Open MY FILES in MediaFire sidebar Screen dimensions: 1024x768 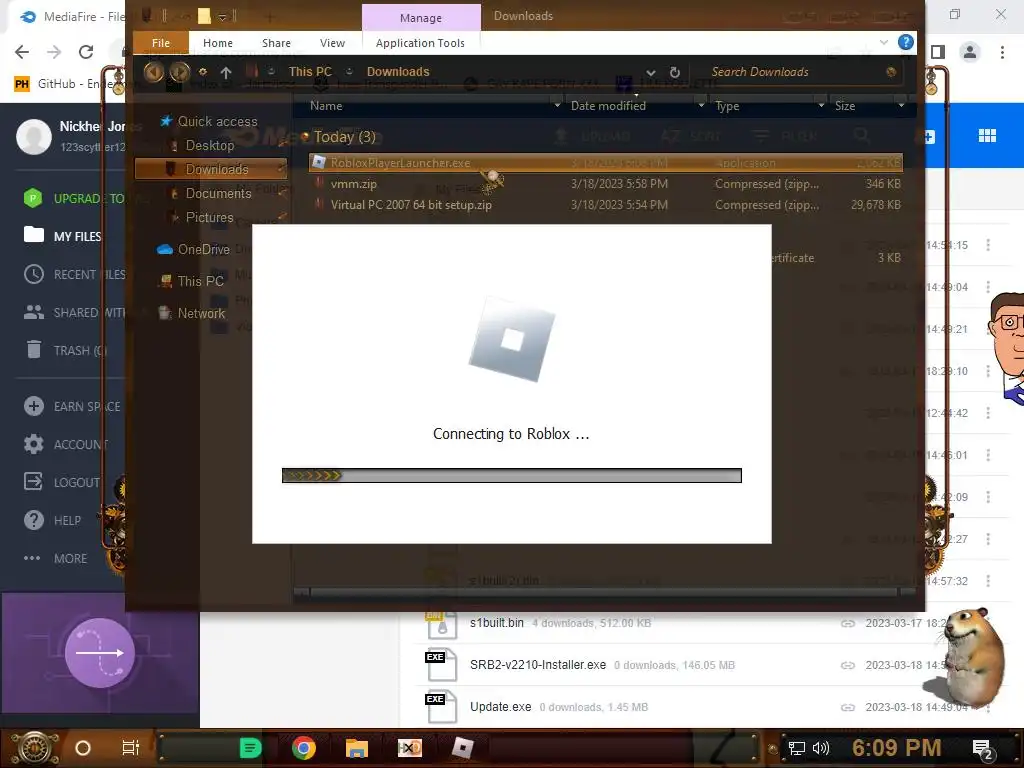tap(63, 236)
